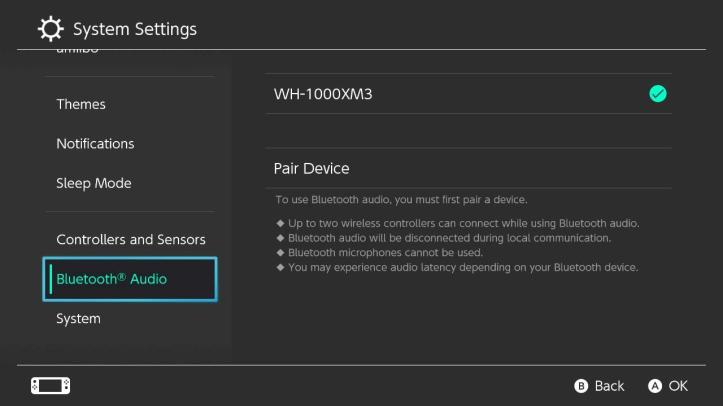Click the audio latency warning note

462,267
